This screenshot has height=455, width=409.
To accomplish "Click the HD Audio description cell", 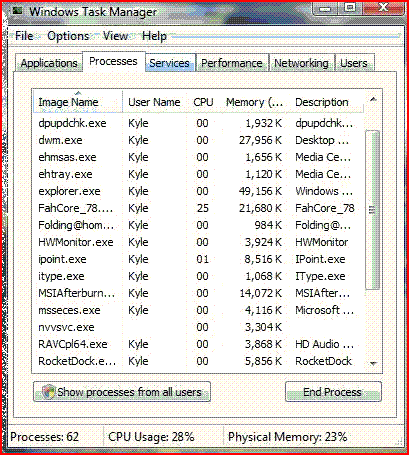I will [x=324, y=344].
